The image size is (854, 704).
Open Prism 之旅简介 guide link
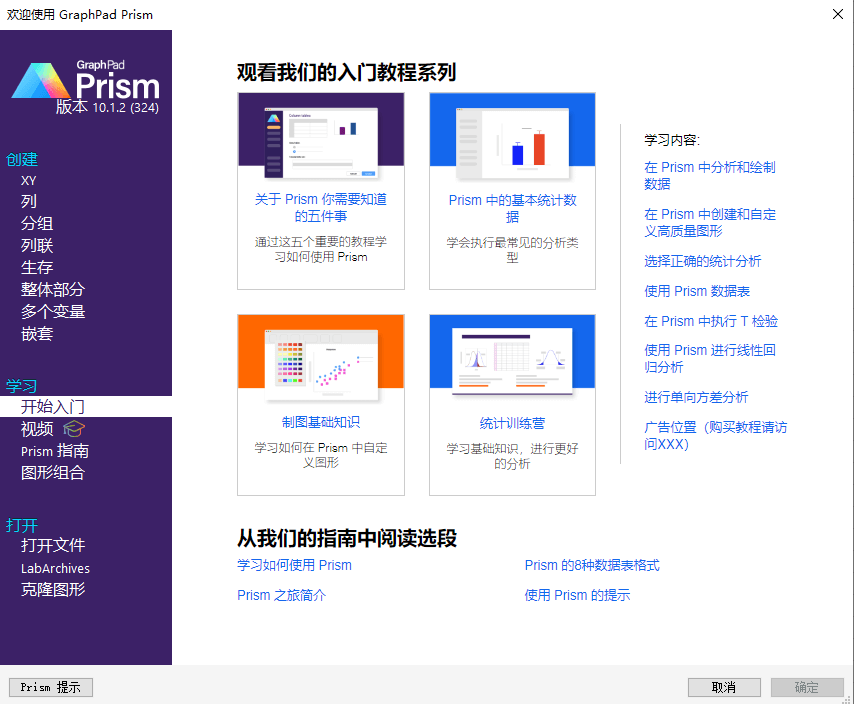click(282, 595)
